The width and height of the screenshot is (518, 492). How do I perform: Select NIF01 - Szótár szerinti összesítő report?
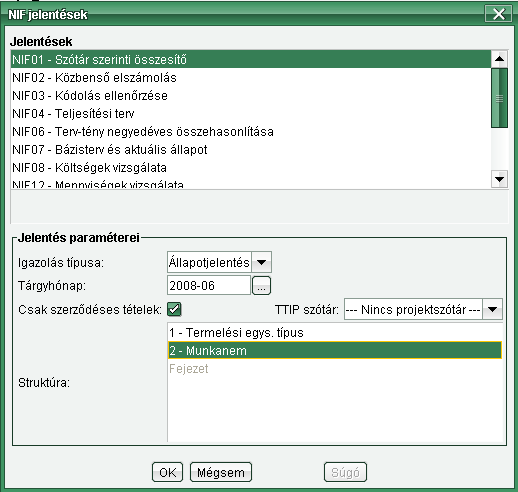(x=251, y=60)
